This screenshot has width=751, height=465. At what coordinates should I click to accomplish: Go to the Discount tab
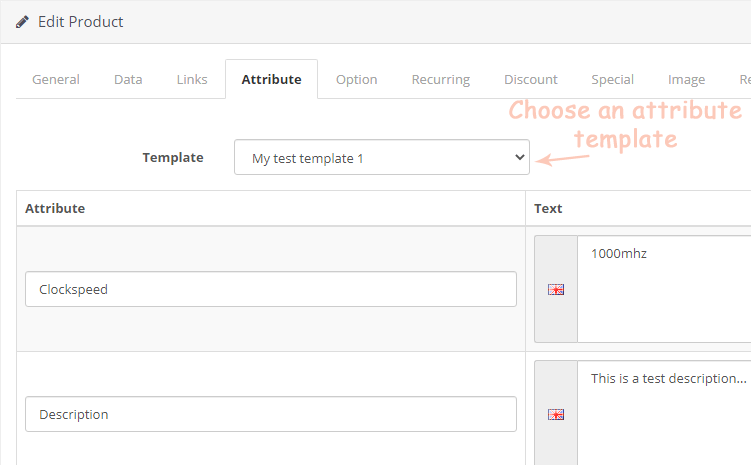(531, 79)
